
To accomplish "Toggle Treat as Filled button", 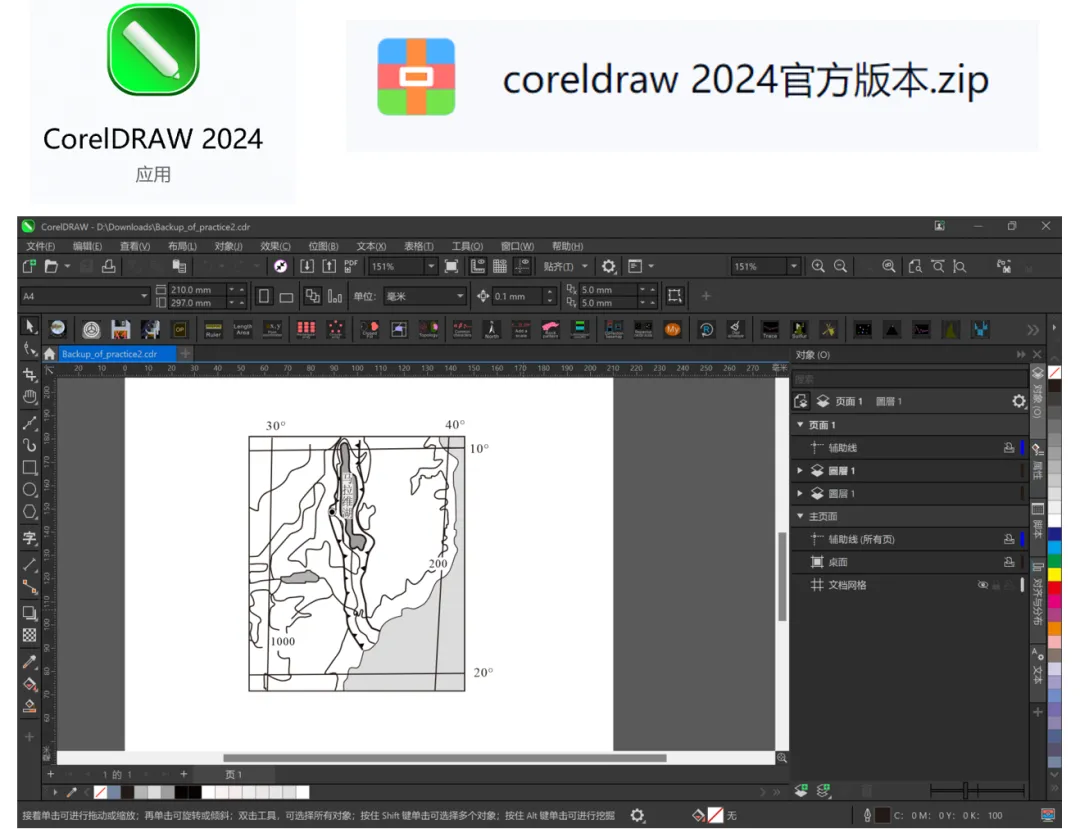I will pyautogui.click(x=674, y=296).
